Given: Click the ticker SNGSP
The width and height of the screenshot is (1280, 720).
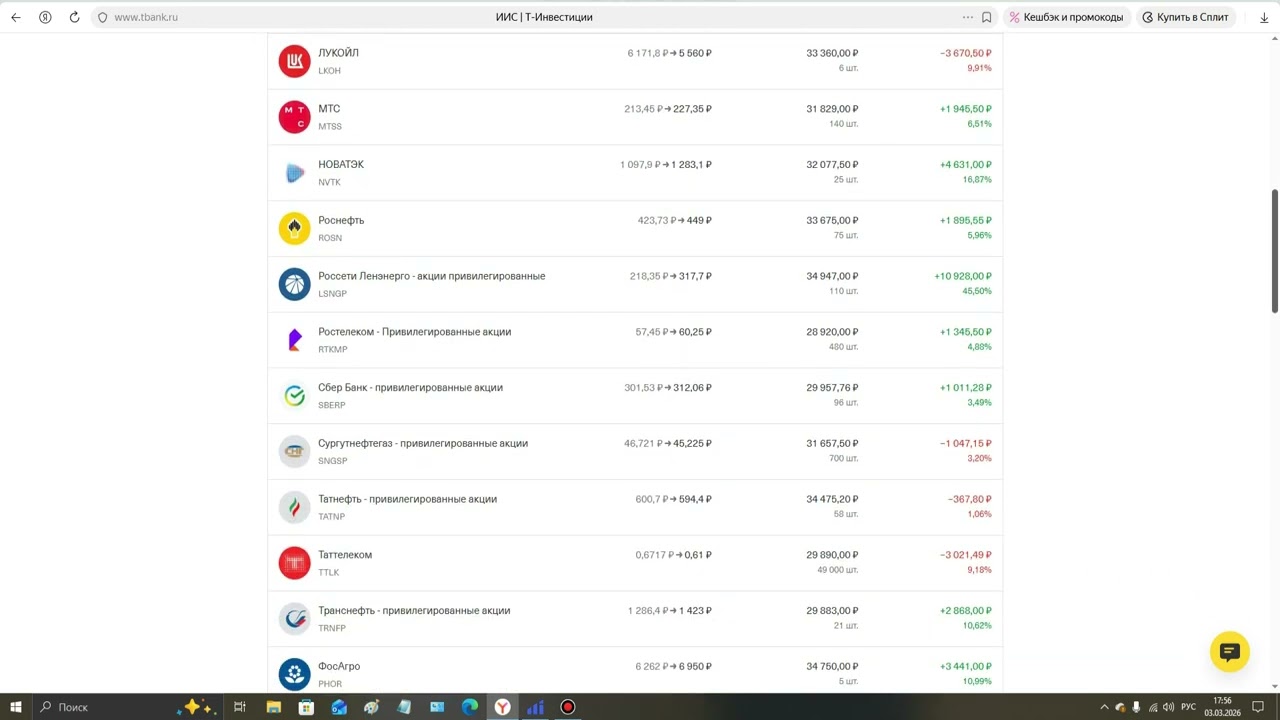Looking at the screenshot, I should point(333,461).
